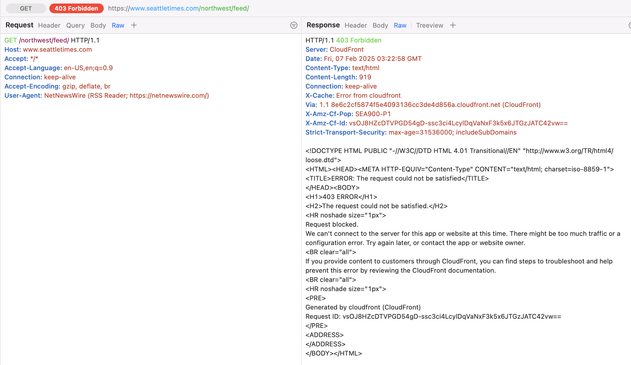Open the Request Header tab

pyautogui.click(x=49, y=25)
